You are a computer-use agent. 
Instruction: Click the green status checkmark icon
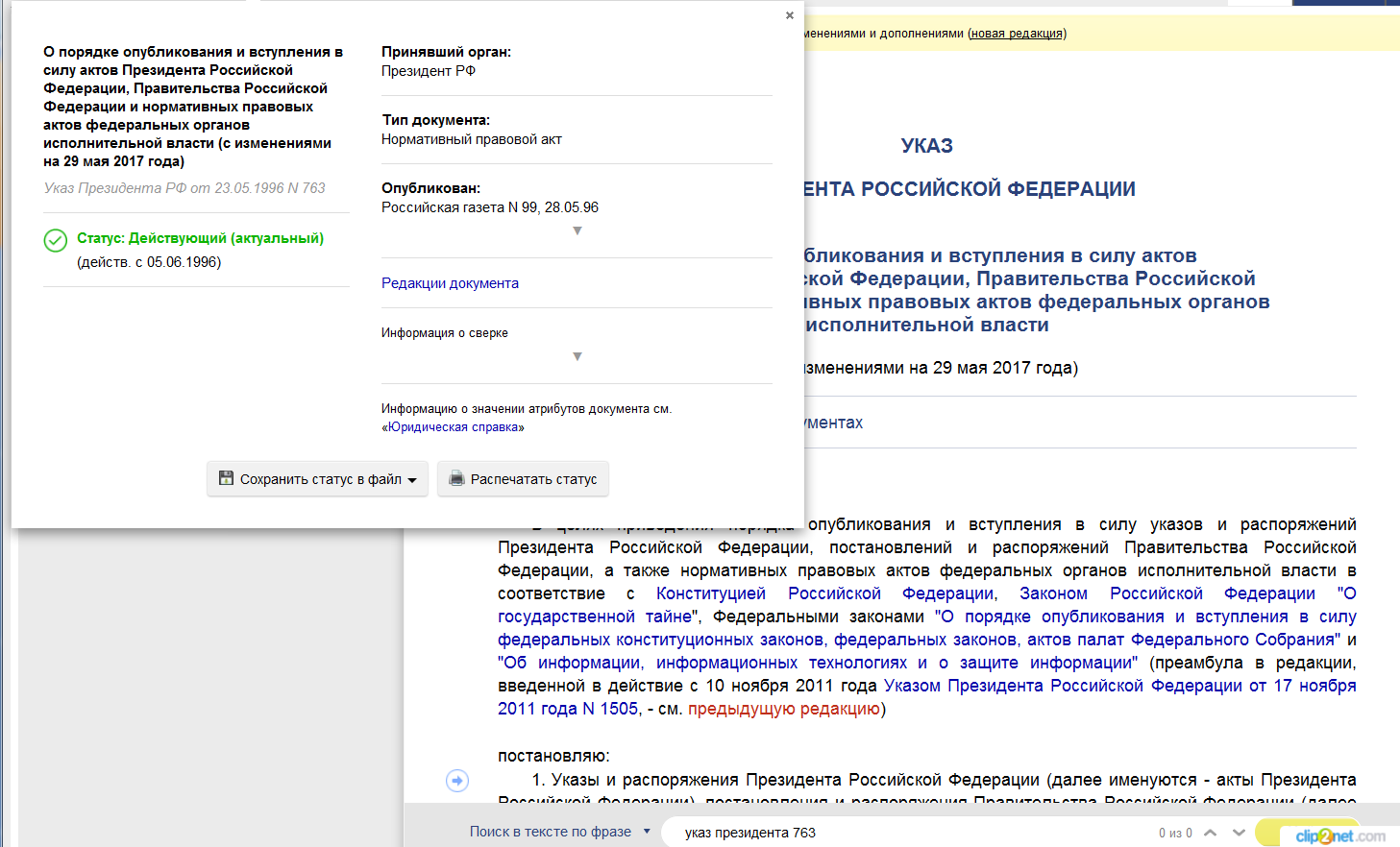pos(56,240)
